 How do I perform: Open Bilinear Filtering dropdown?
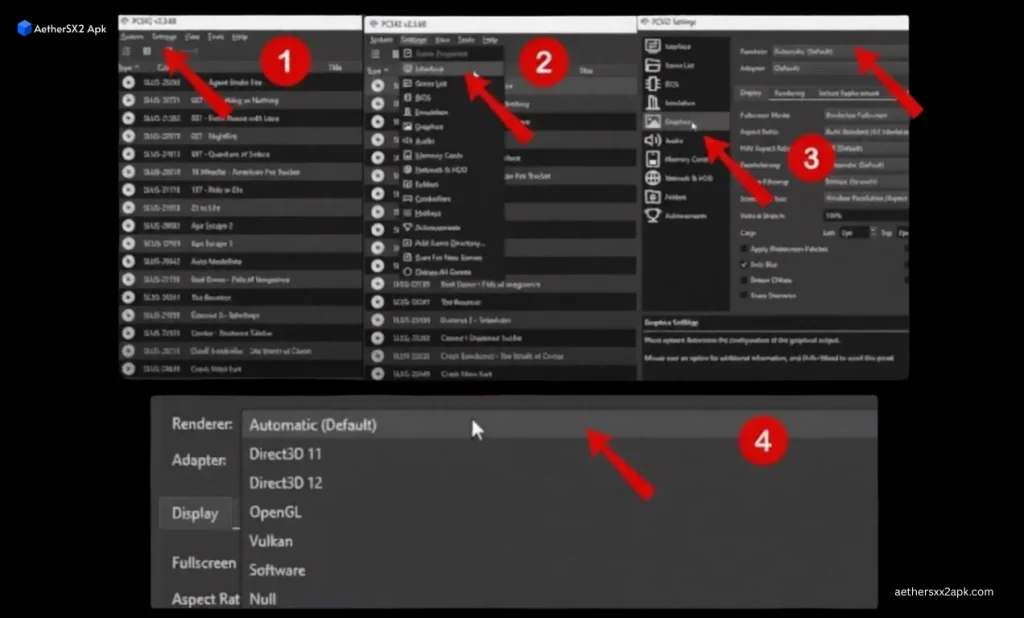click(865, 182)
